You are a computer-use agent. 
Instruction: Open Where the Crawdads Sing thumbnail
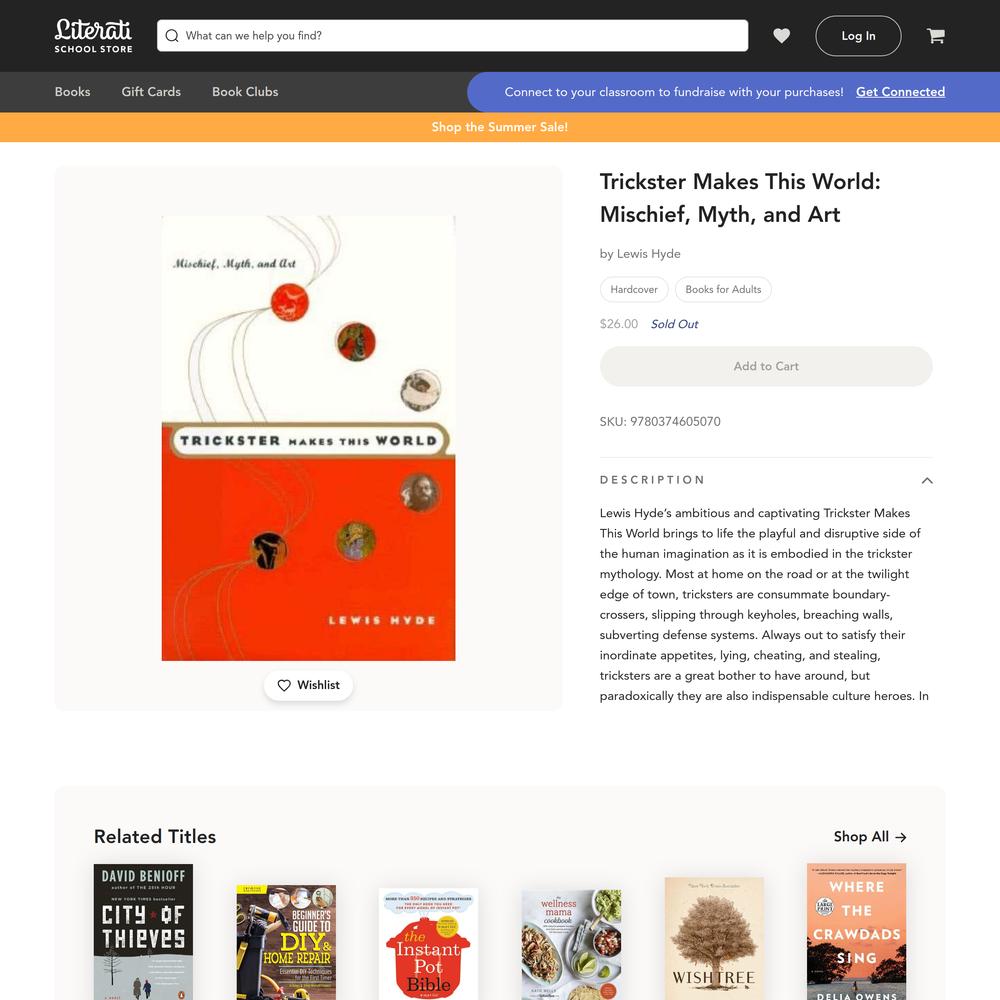coord(857,932)
